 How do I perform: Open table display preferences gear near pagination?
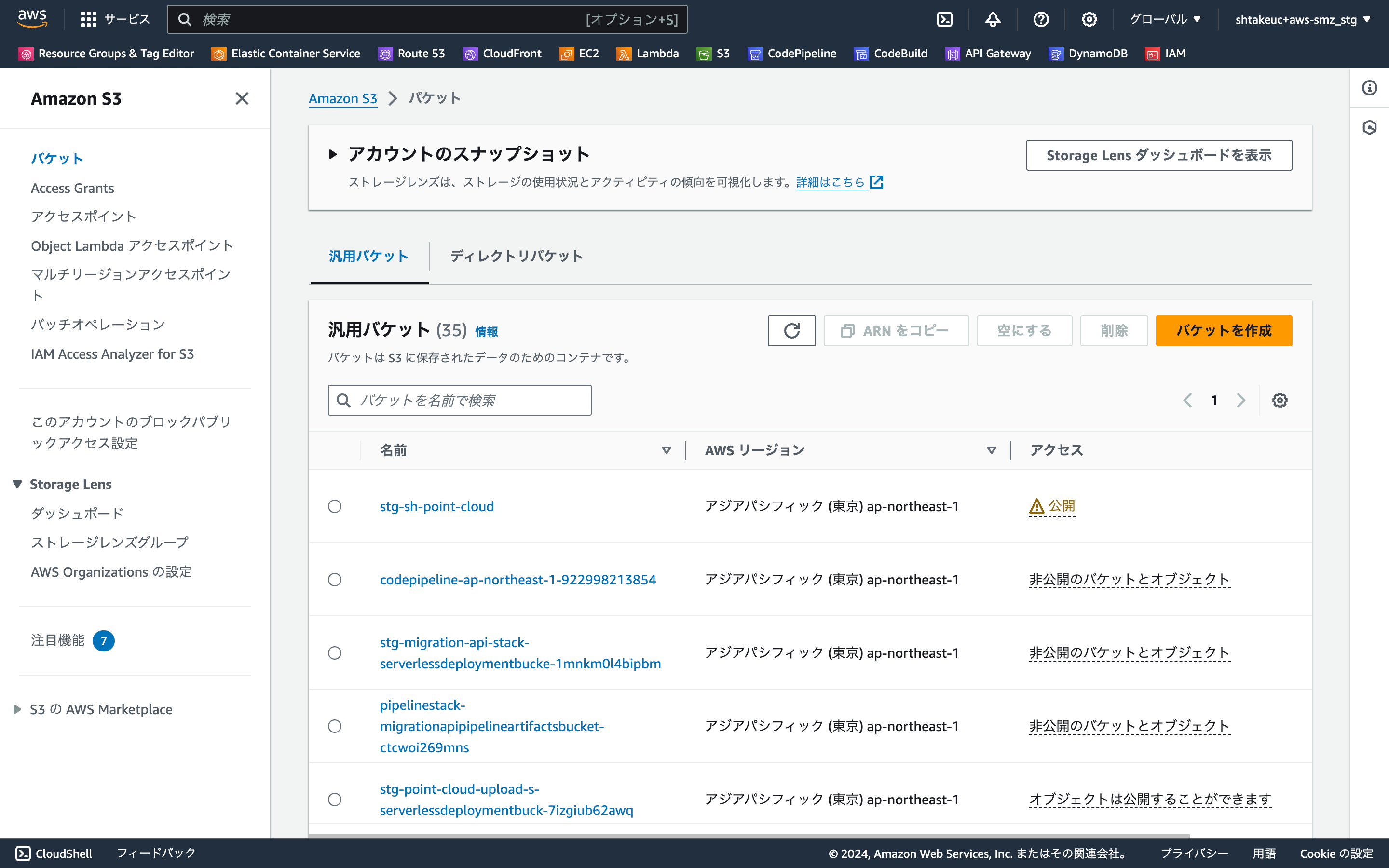click(1280, 400)
